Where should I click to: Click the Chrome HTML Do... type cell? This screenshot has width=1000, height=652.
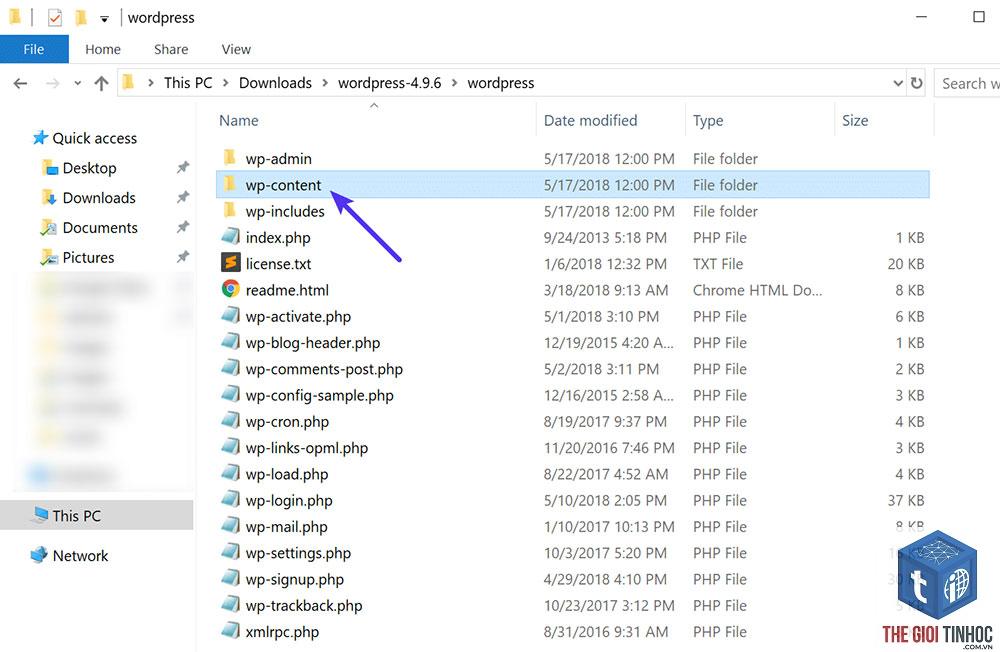[x=758, y=290]
